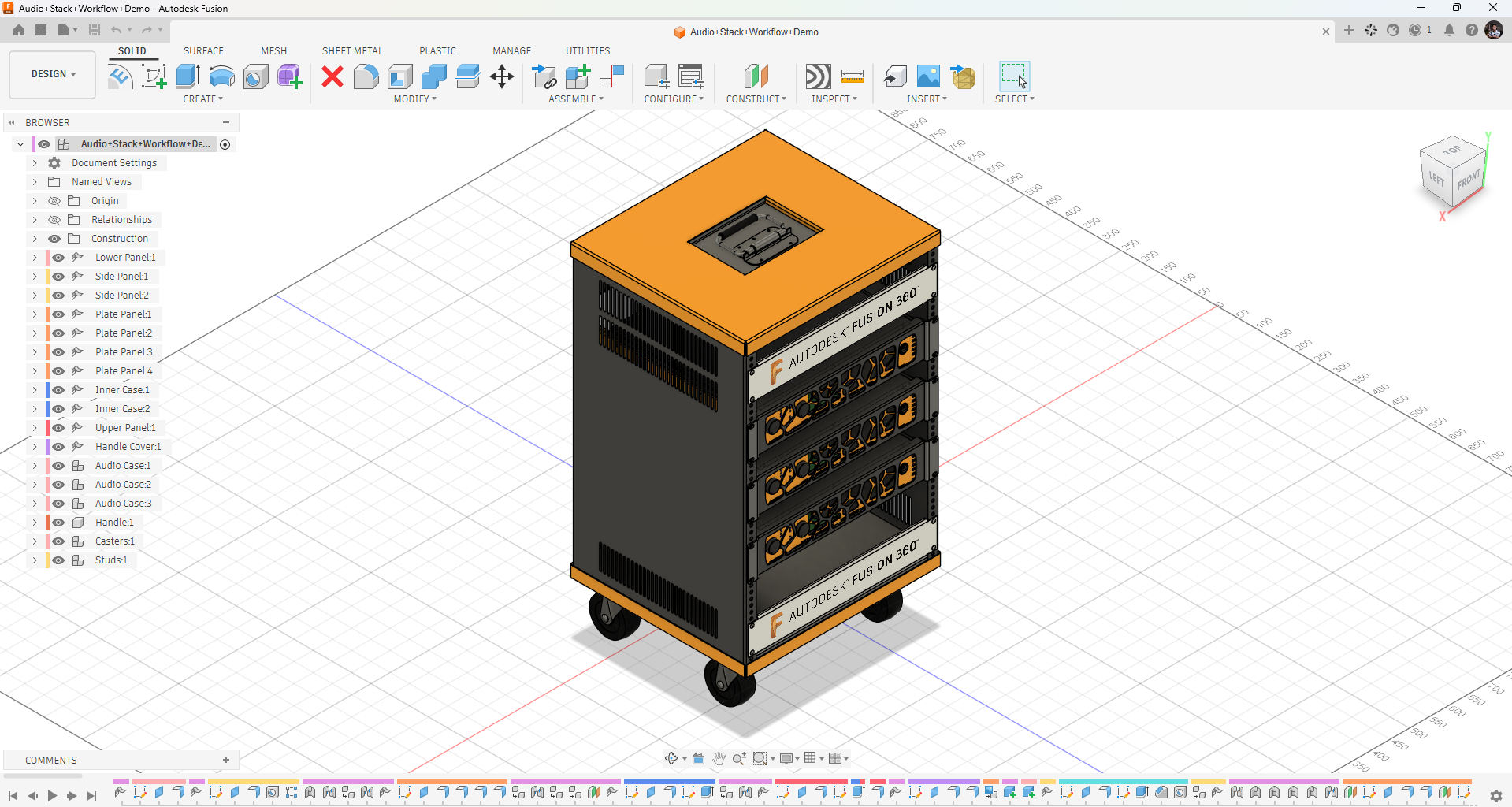Switch to the SHEET METAL tab

352,50
